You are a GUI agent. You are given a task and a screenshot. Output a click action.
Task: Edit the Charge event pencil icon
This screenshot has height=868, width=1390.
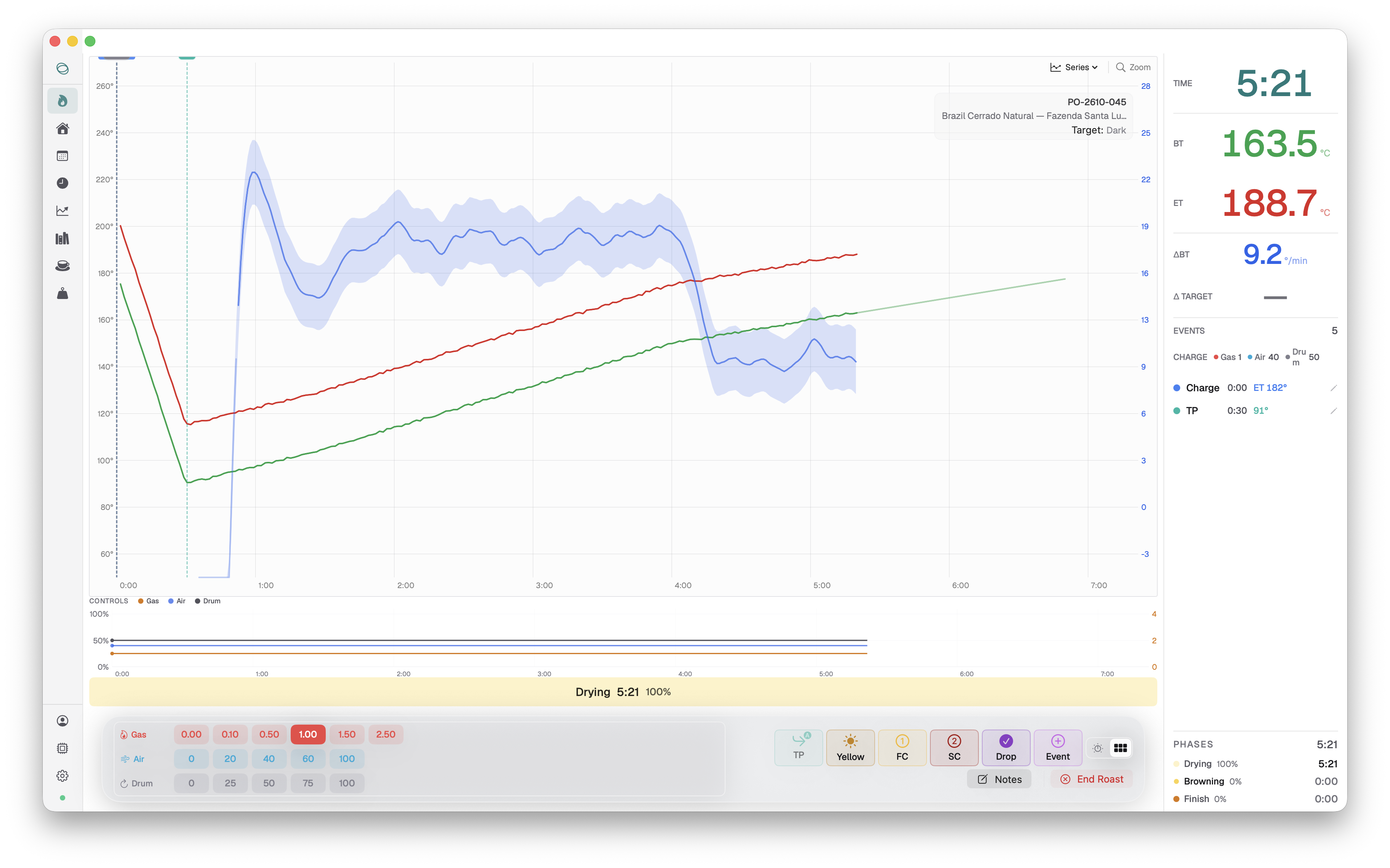[x=1333, y=388]
